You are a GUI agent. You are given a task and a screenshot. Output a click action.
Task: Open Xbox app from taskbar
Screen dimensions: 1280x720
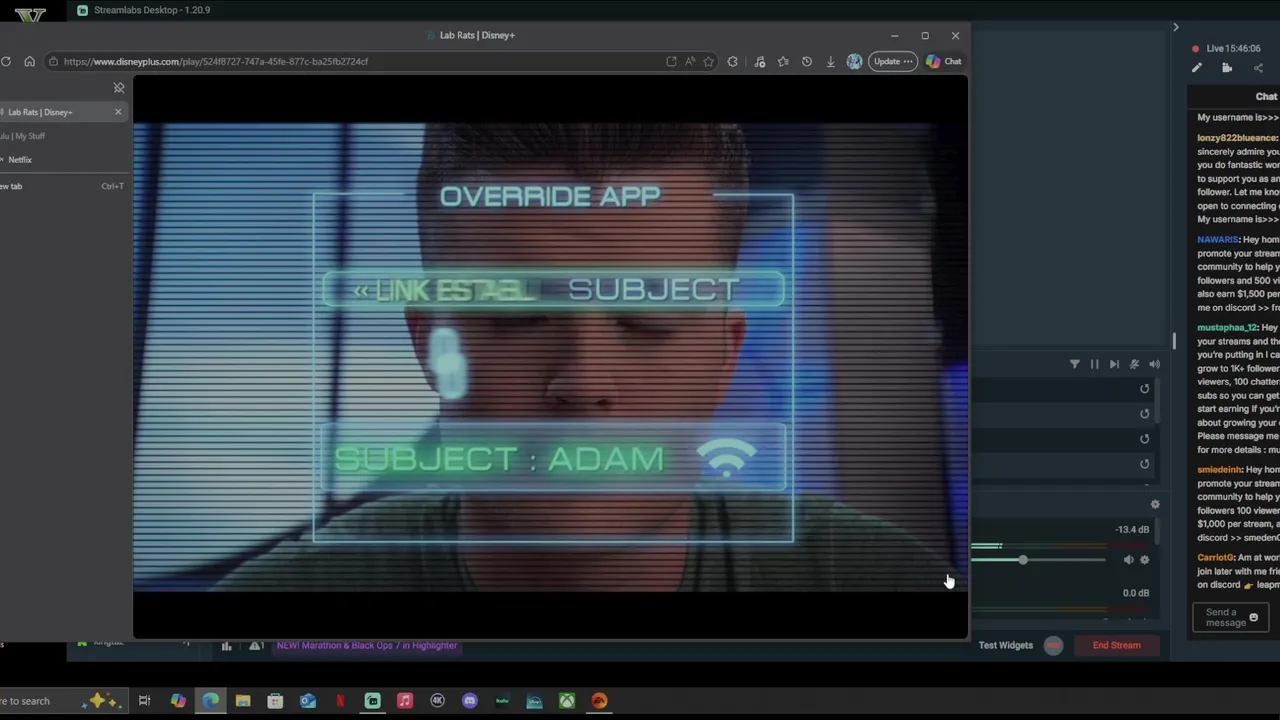tap(567, 701)
